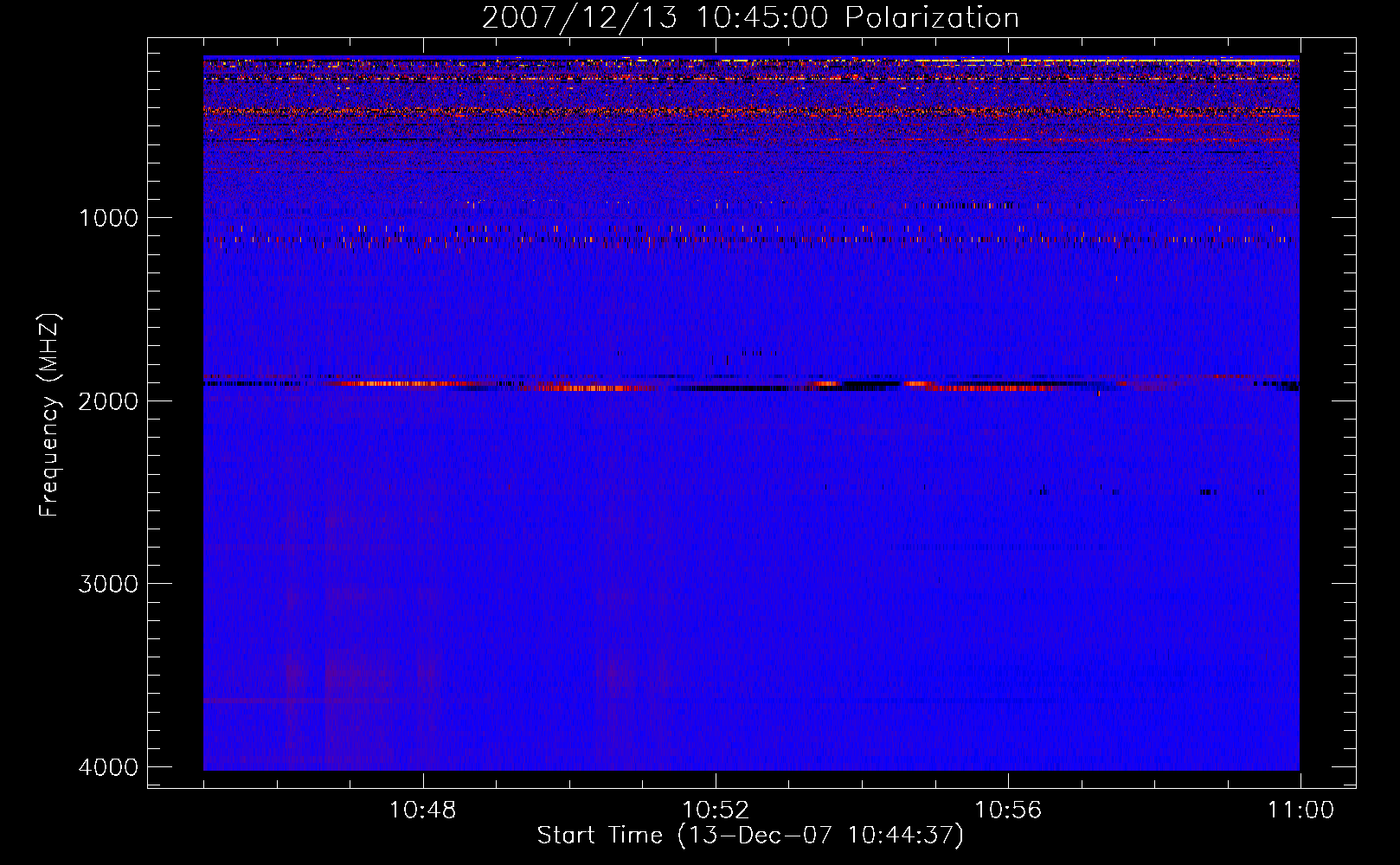Viewport: 1400px width, 865px height.
Task: Click the 11:00 time tick label
Action: point(1300,811)
